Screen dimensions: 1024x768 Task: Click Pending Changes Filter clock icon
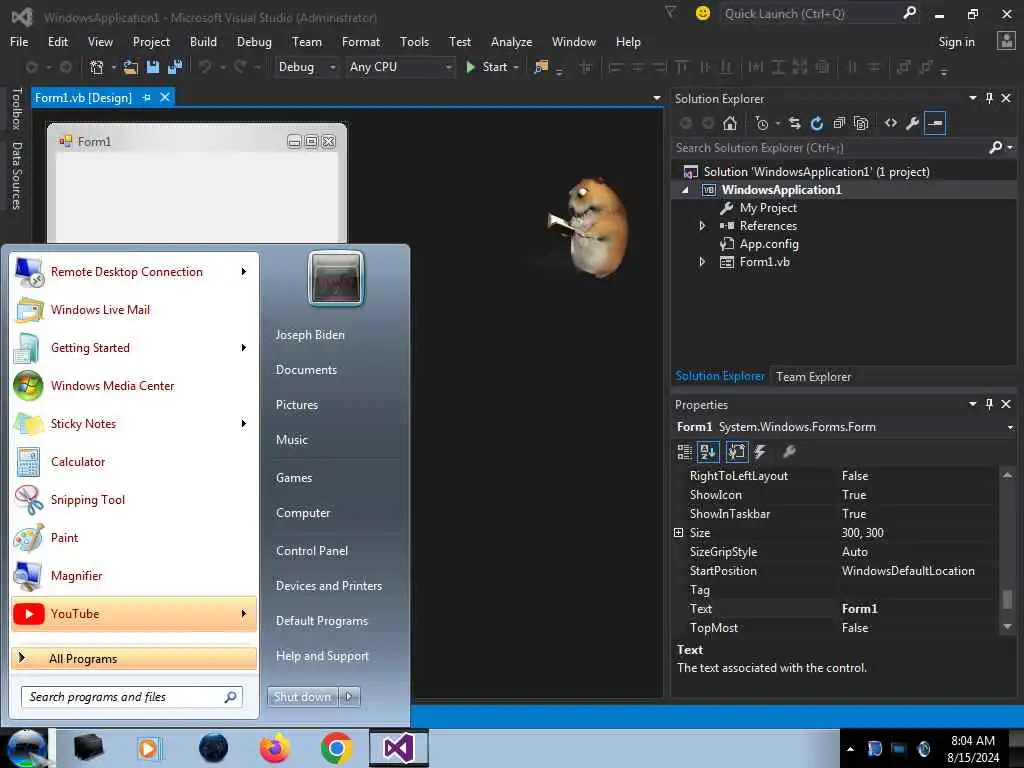coord(761,123)
